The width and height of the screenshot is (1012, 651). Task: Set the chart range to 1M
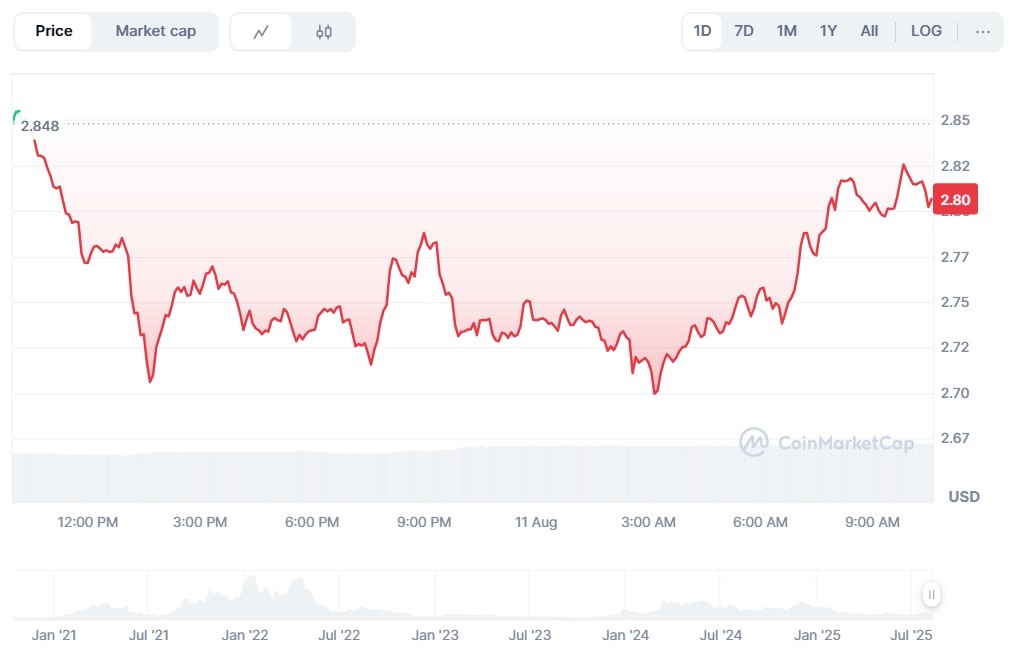(787, 31)
